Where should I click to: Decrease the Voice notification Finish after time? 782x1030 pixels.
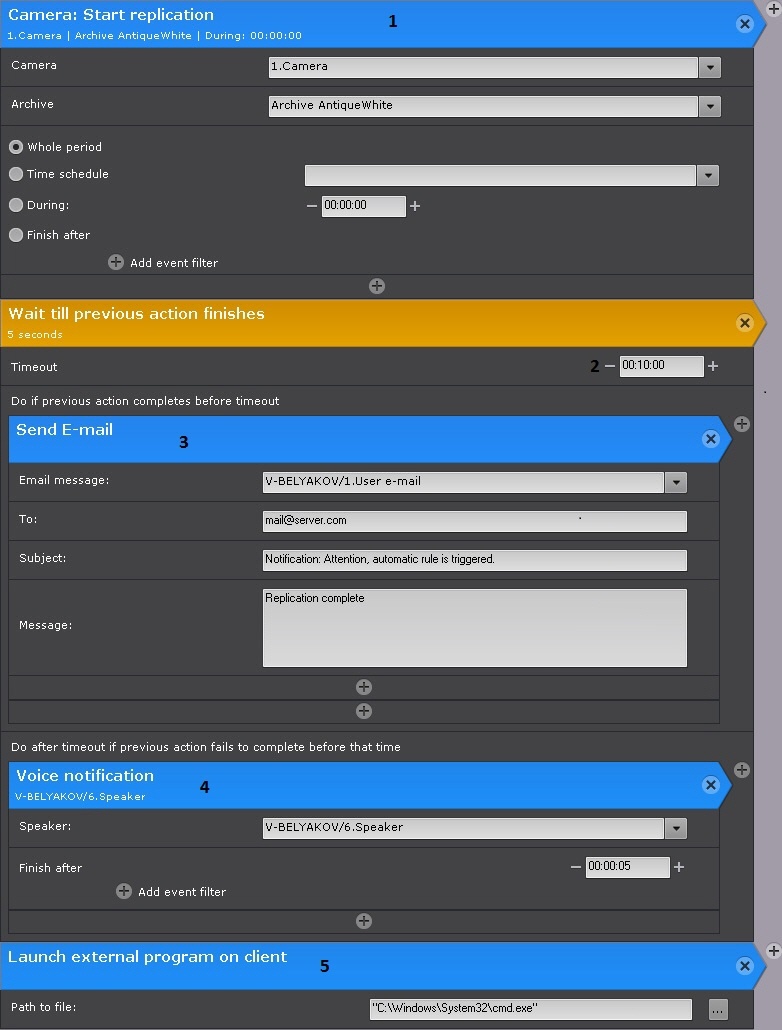[576, 867]
